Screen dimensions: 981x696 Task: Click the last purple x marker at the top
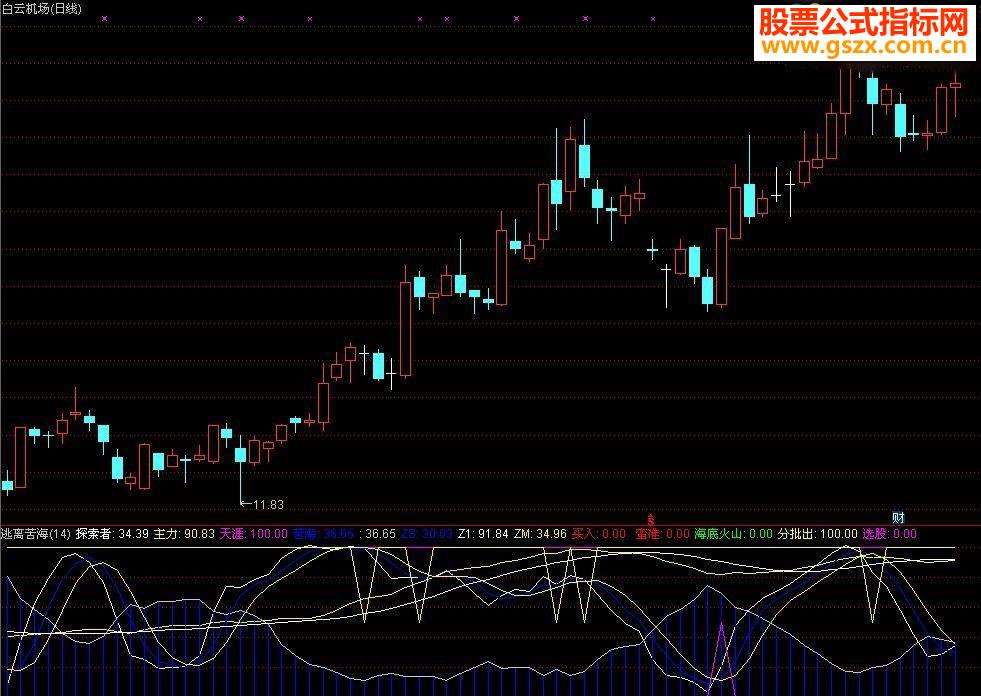653,19
